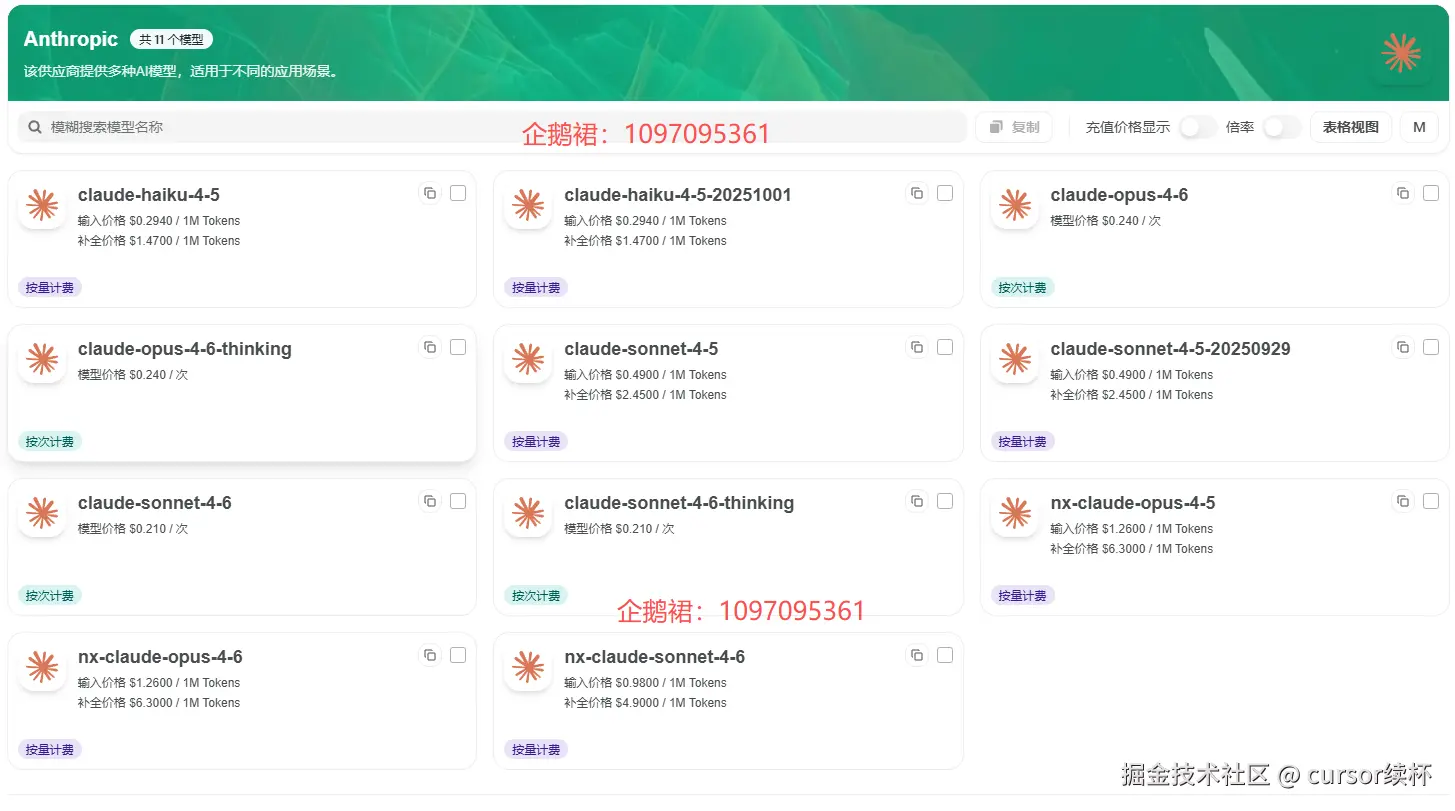Select the claude-haiku-4-5-20251001 checkbox
The height and width of the screenshot is (811, 1455).
pos(945,193)
